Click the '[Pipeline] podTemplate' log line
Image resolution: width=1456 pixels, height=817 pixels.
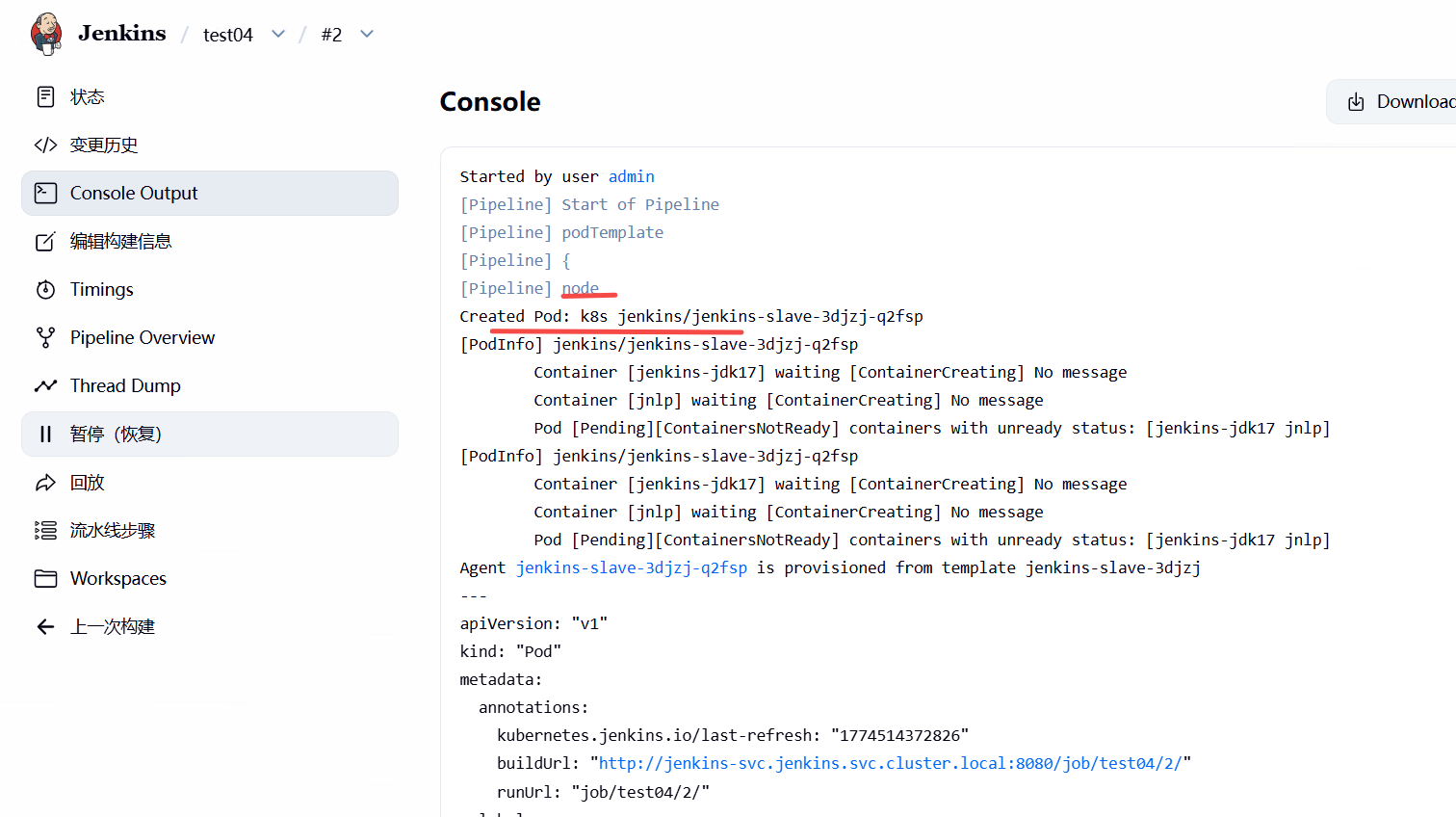tap(561, 232)
